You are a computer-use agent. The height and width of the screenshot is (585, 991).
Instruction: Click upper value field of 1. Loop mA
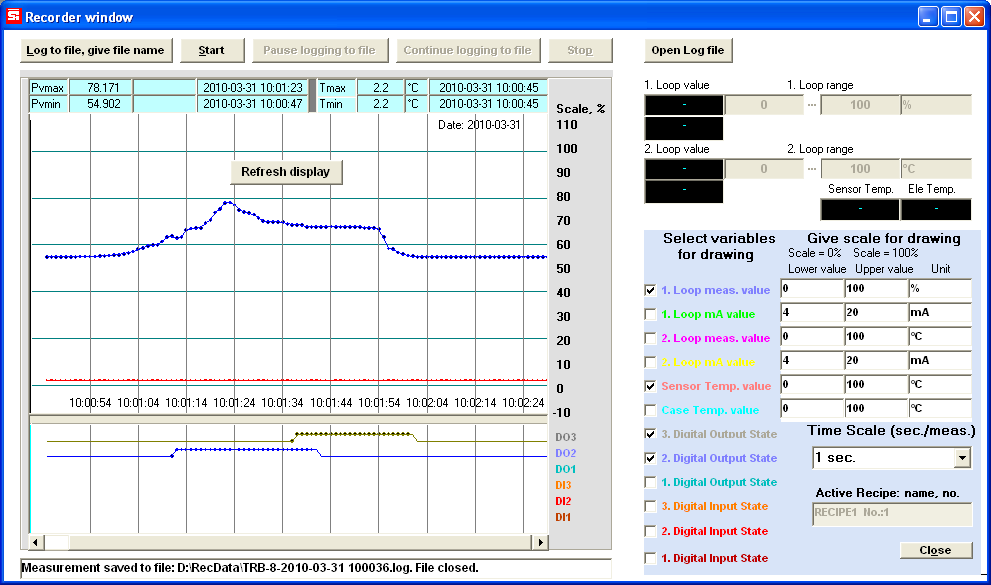(876, 313)
